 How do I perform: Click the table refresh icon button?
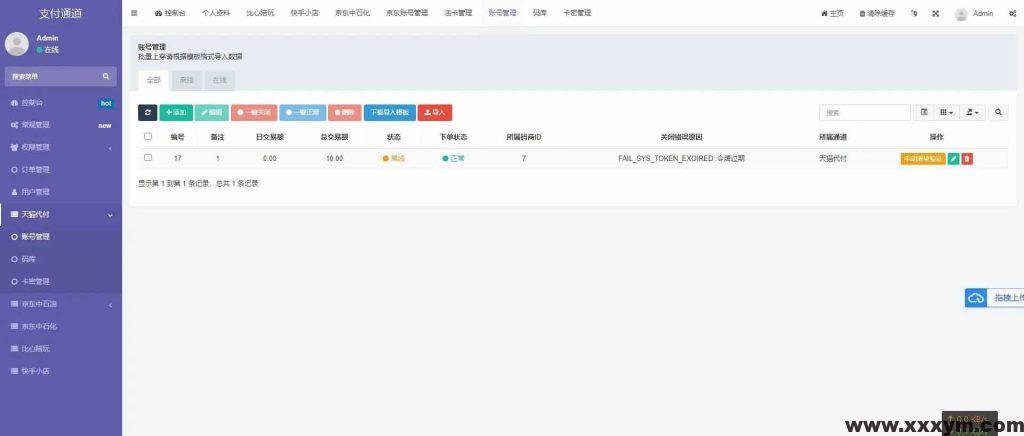point(148,113)
